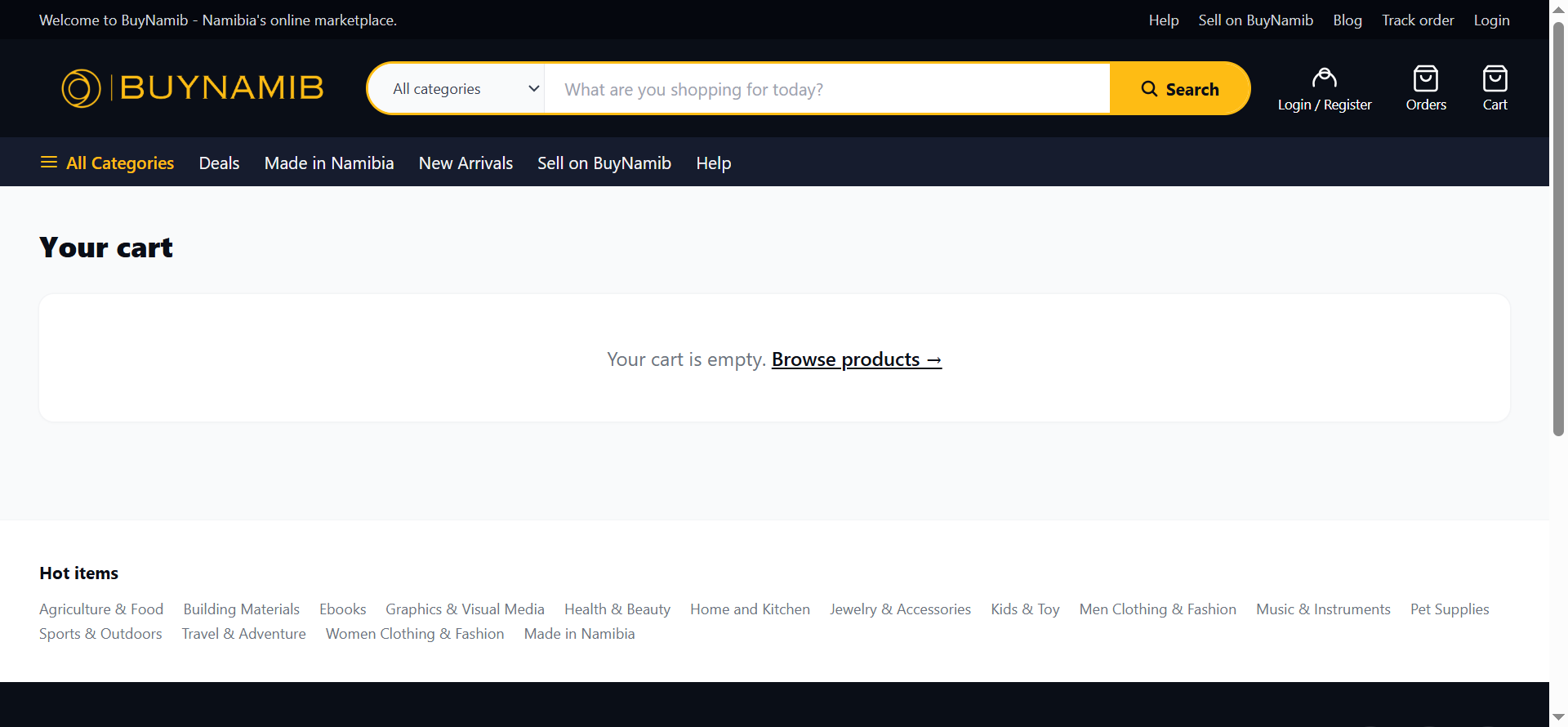Click Sell on BuyNamib in top bar

[1256, 20]
